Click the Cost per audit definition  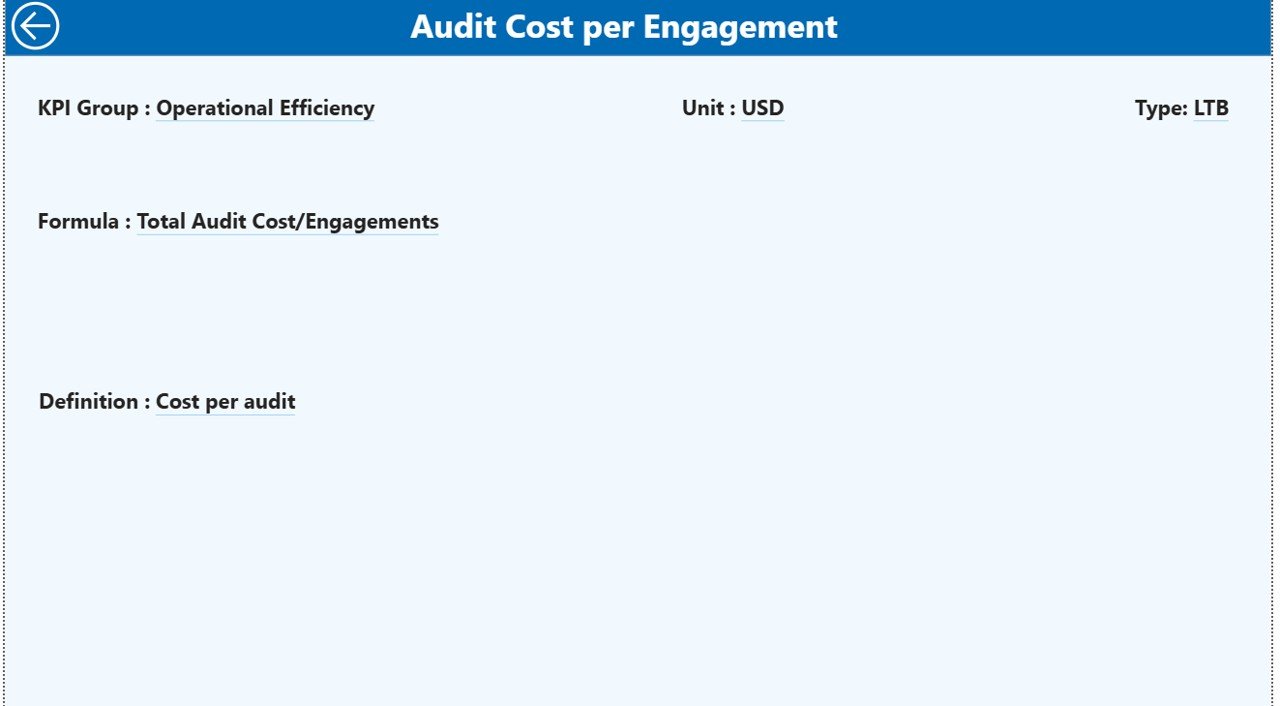(225, 401)
